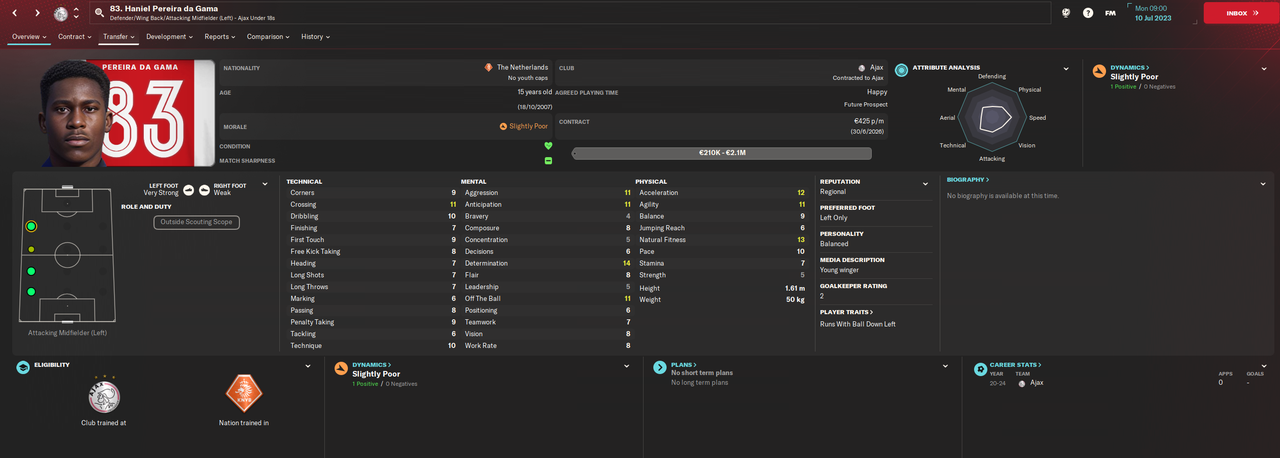Image resolution: width=1280 pixels, height=458 pixels.
Task: Click the Determination attribute value 14
Action: pos(626,263)
